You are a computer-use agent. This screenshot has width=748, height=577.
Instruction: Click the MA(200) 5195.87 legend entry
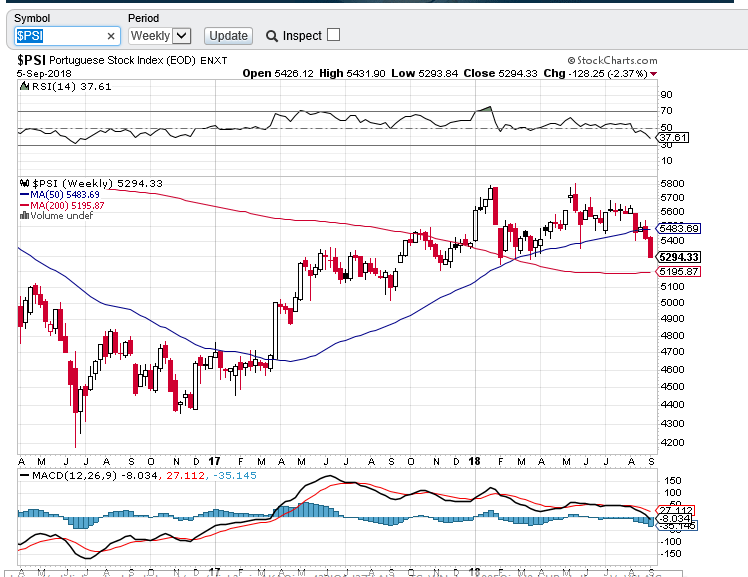tap(62, 206)
